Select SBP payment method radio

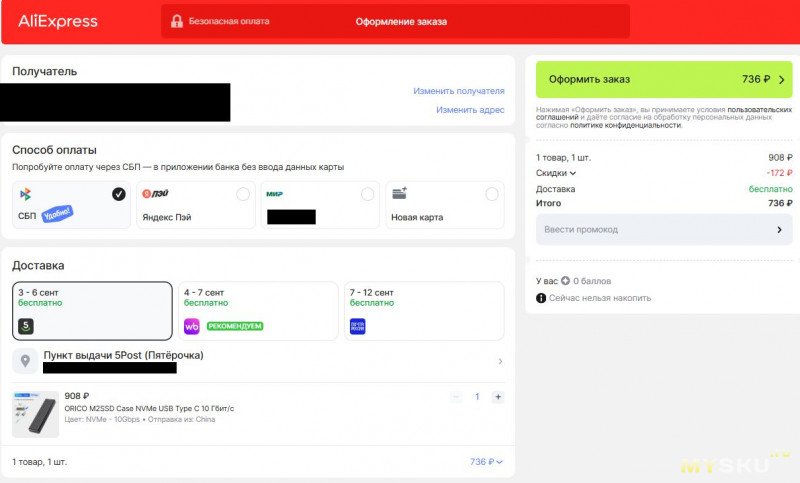(118, 194)
